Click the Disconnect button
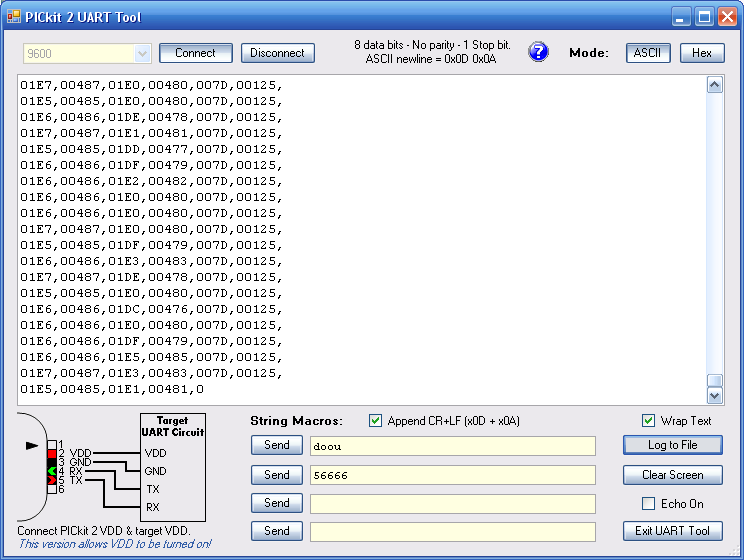Image resolution: width=744 pixels, height=560 pixels. click(x=278, y=53)
